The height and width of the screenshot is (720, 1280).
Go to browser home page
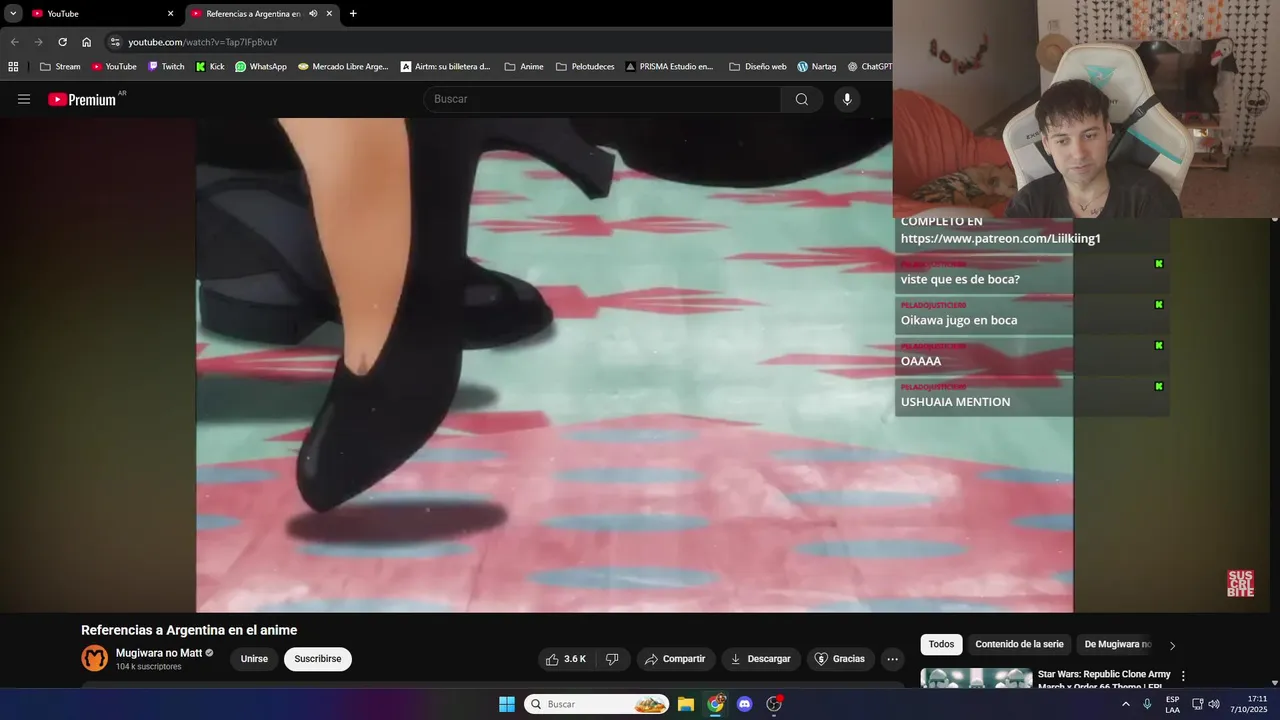86,42
